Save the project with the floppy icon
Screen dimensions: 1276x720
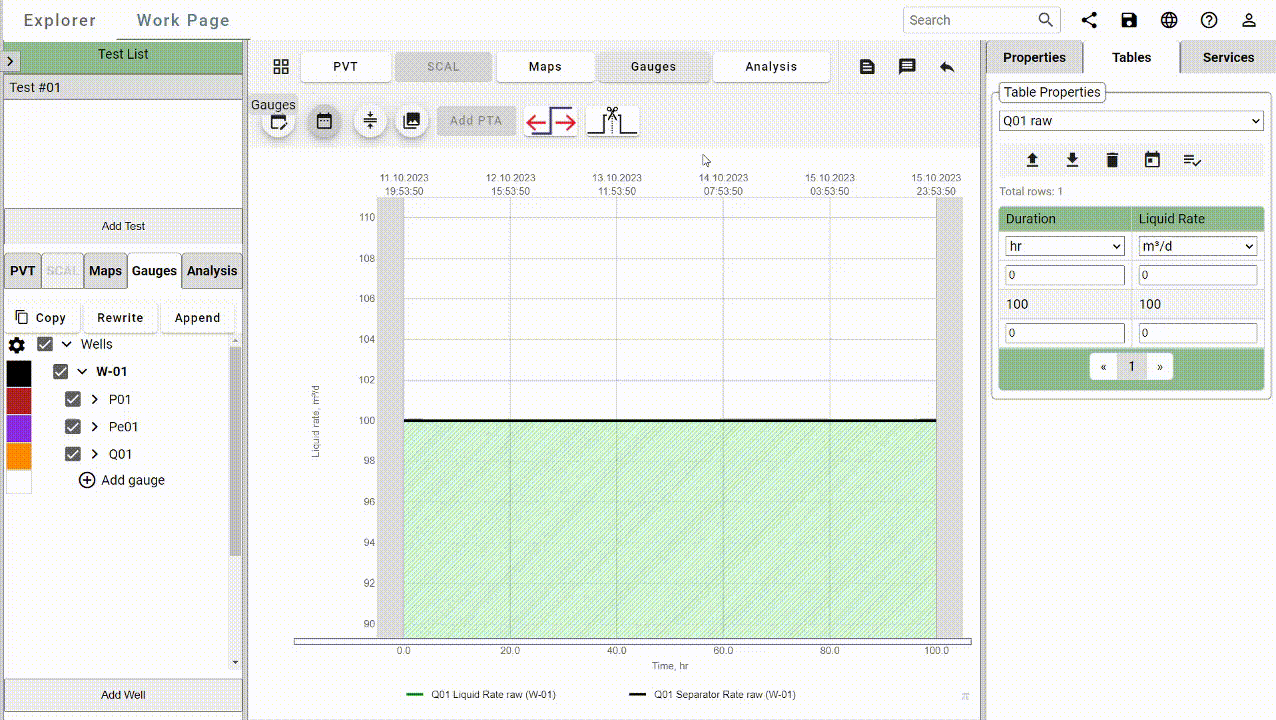(x=1129, y=20)
